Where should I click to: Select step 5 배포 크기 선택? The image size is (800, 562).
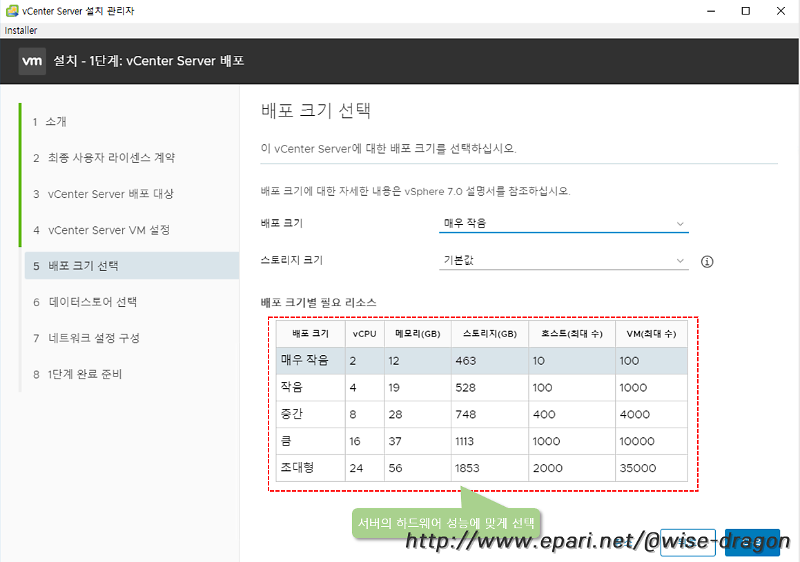click(x=132, y=266)
